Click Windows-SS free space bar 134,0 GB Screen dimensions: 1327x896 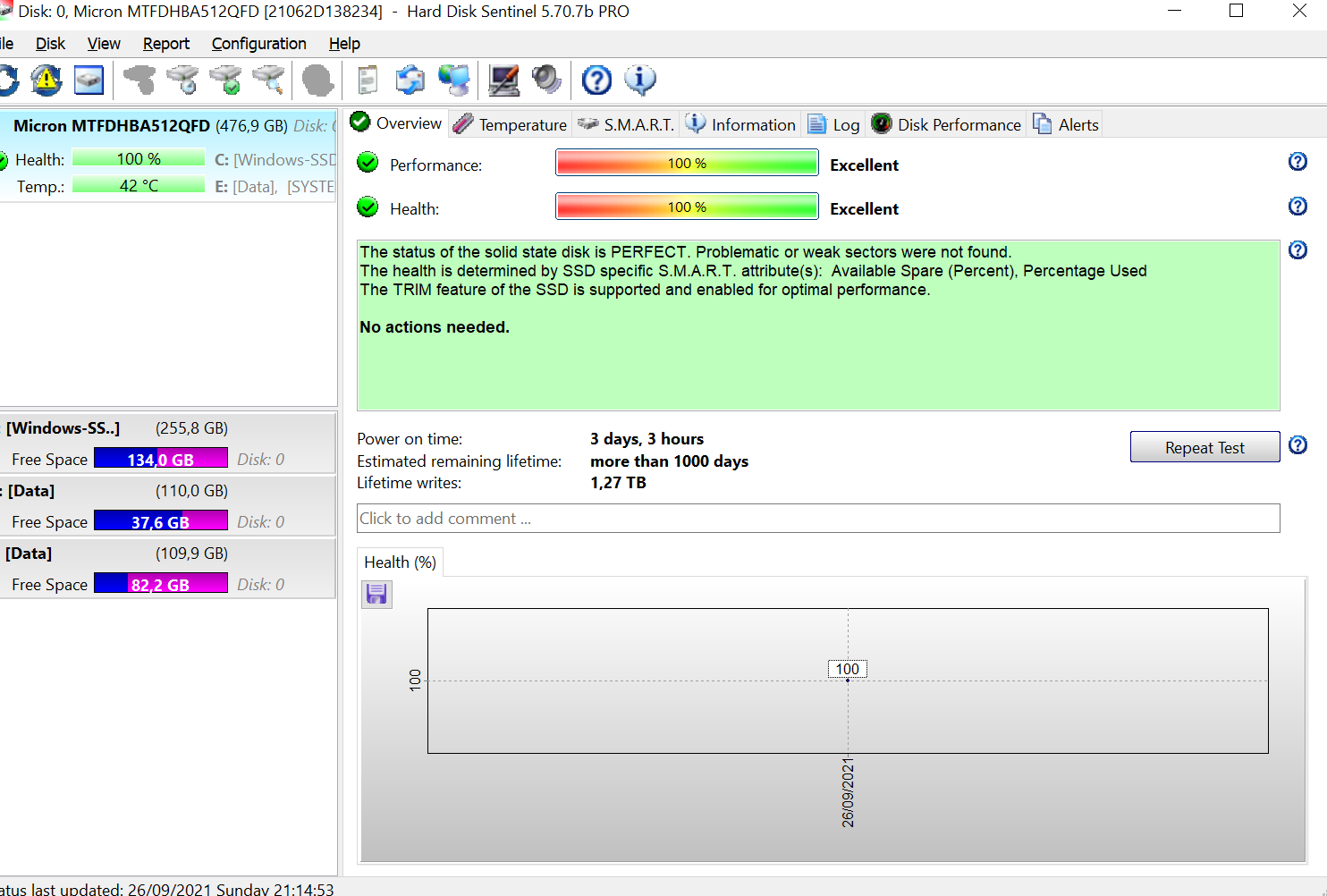[161, 459]
